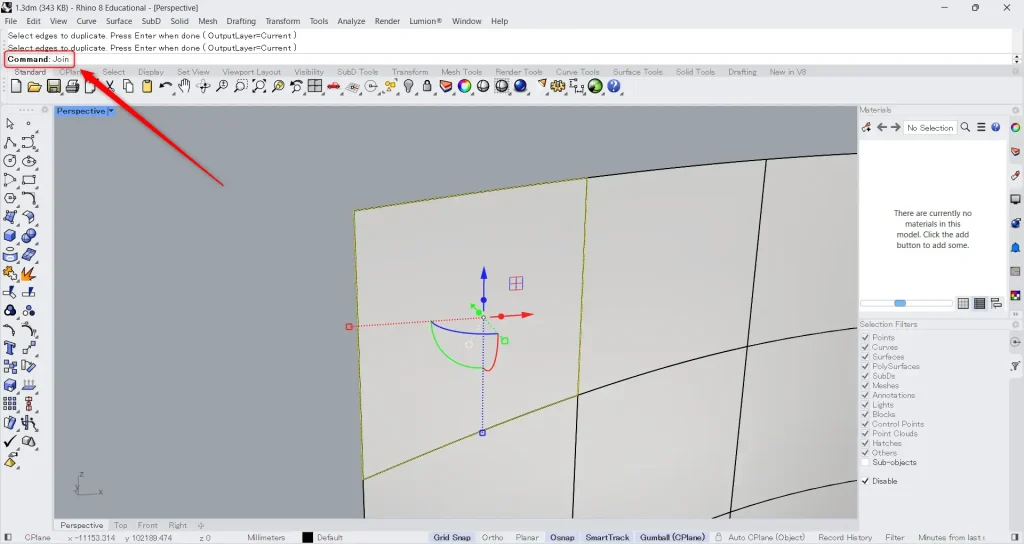Click the Explode icon in sidebar
This screenshot has height=544, width=1024.
point(29,273)
